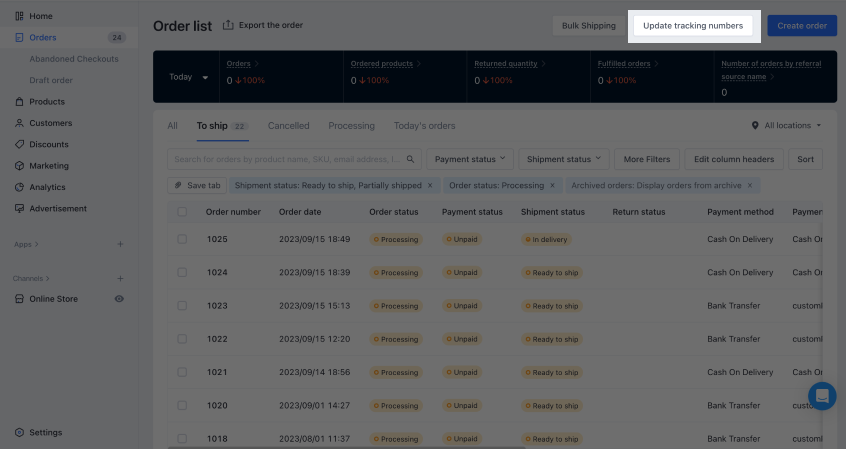Expand the Ordered products metric
The image size is (846, 449).
tap(419, 64)
